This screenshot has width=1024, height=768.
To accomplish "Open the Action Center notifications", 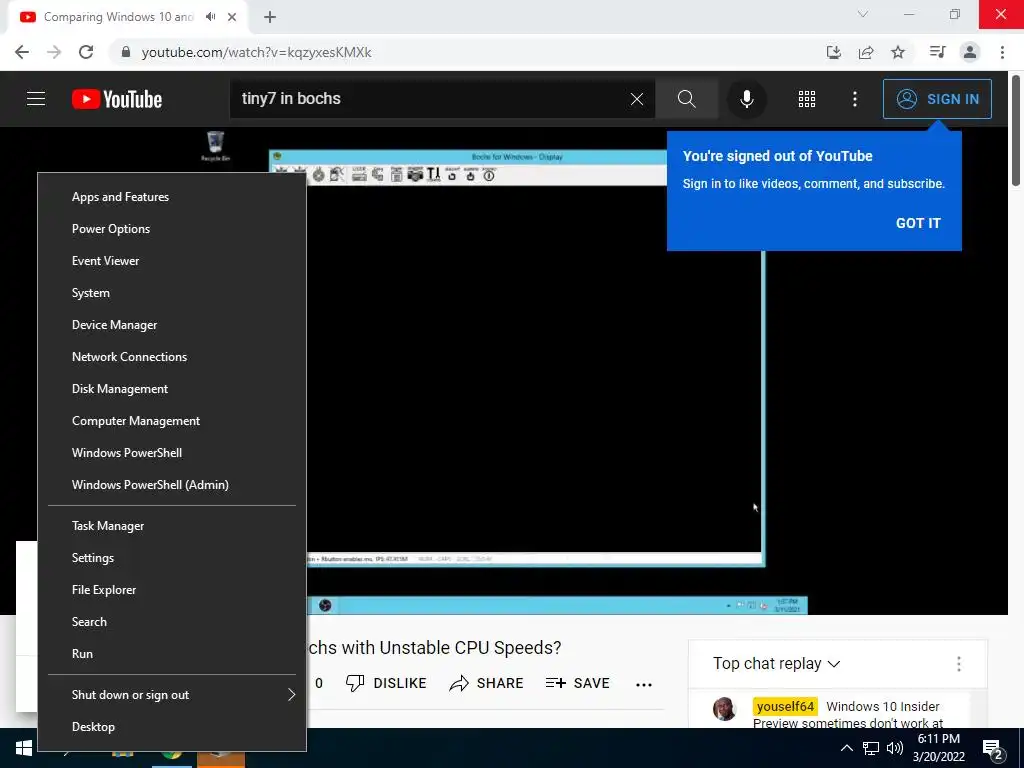I will click(993, 750).
